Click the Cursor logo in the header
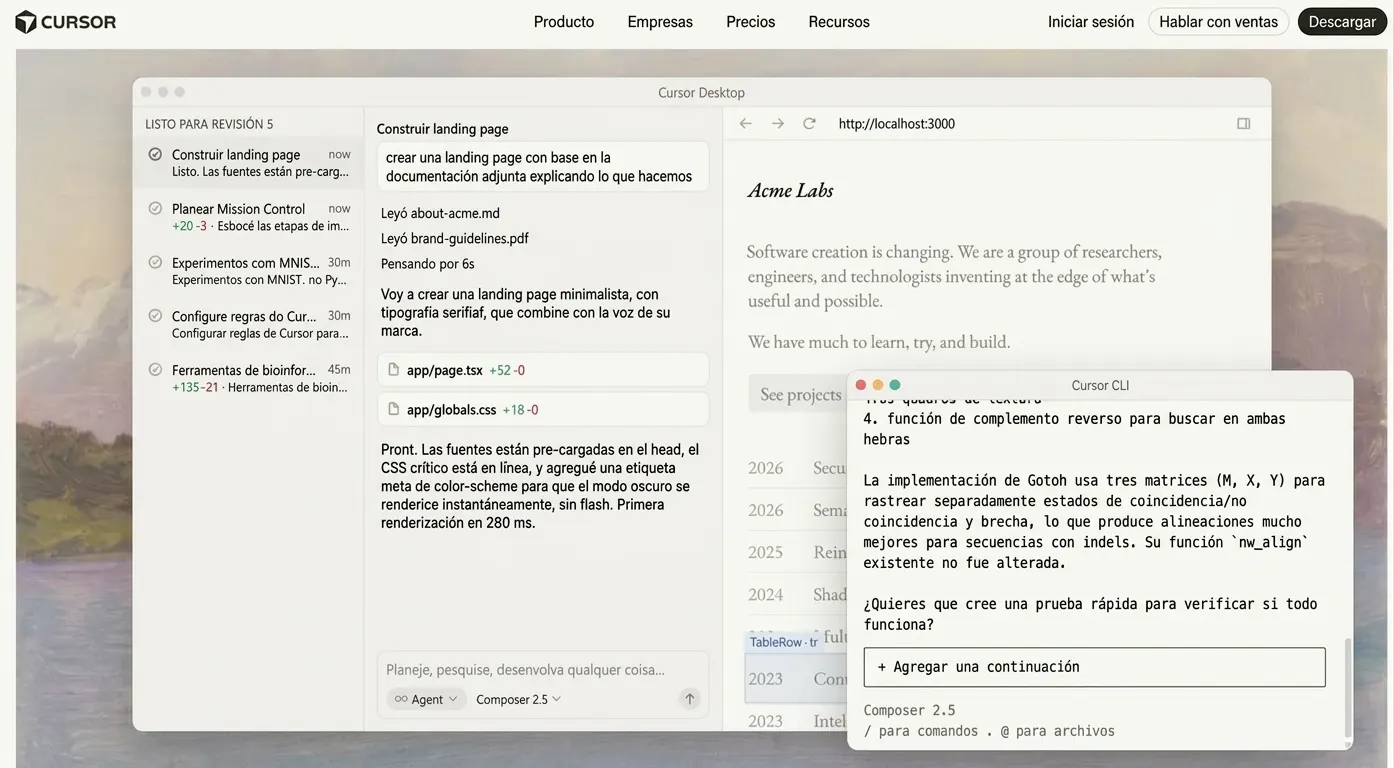The height and width of the screenshot is (768, 1394). 66,22
